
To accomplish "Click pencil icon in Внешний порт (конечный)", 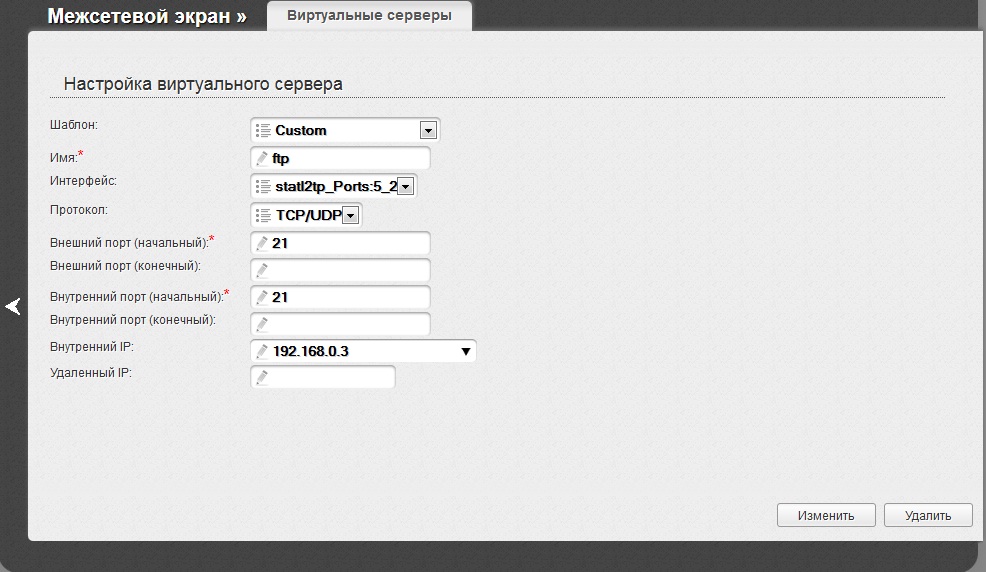I will [x=262, y=270].
